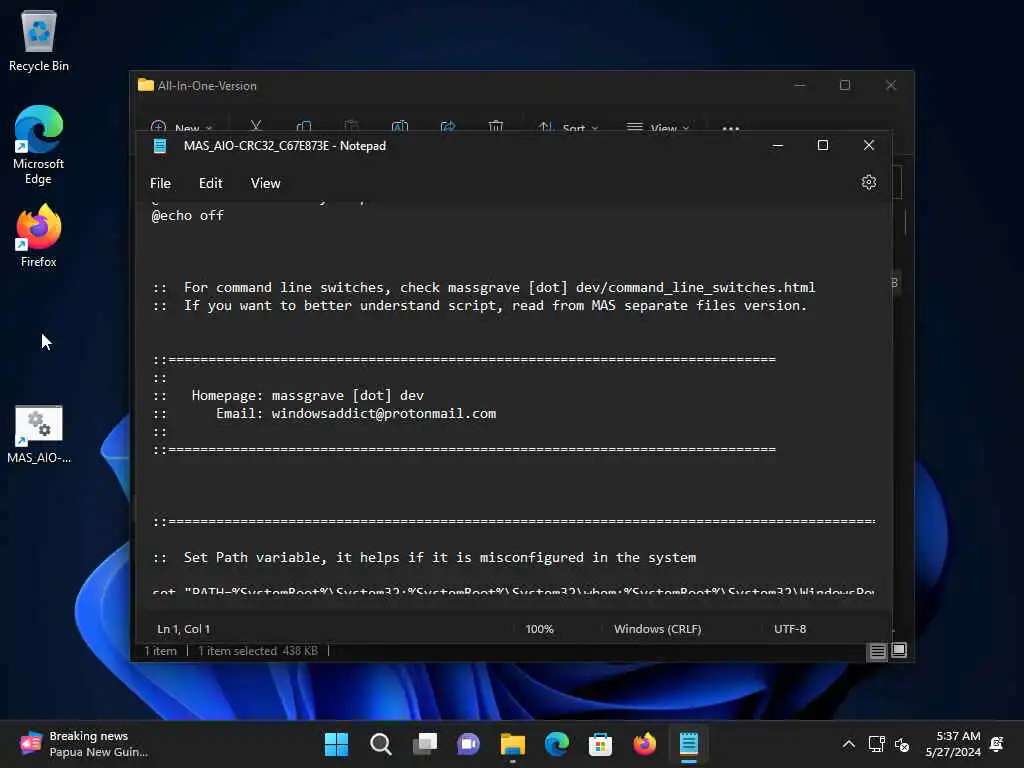Switch to large icons view in File Explorer
Viewport: 1024px width, 768px height.
tap(899, 650)
